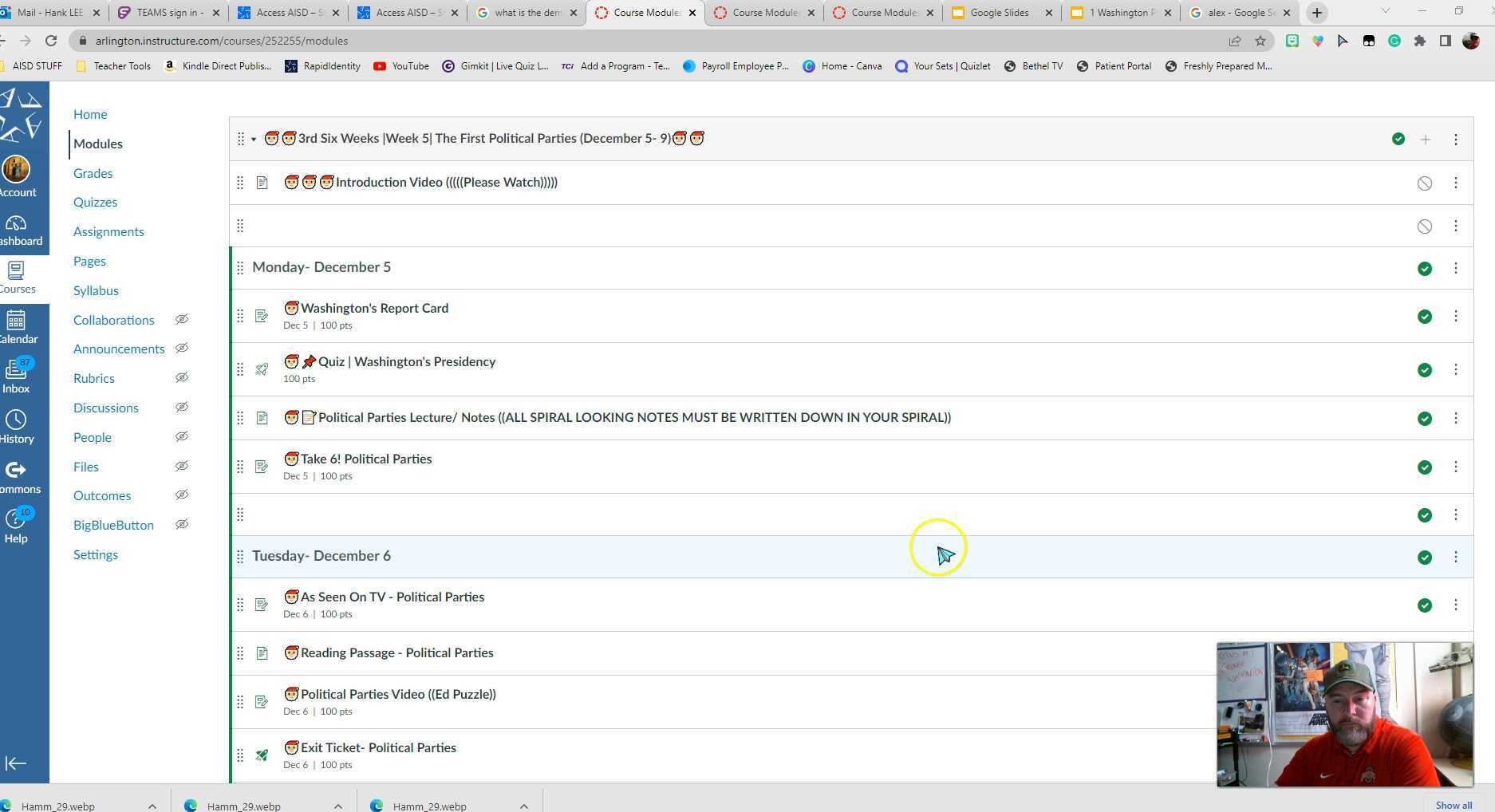The width and height of the screenshot is (1495, 812).
Task: Unpublish the Washington's Report Card item
Action: pos(1424,317)
